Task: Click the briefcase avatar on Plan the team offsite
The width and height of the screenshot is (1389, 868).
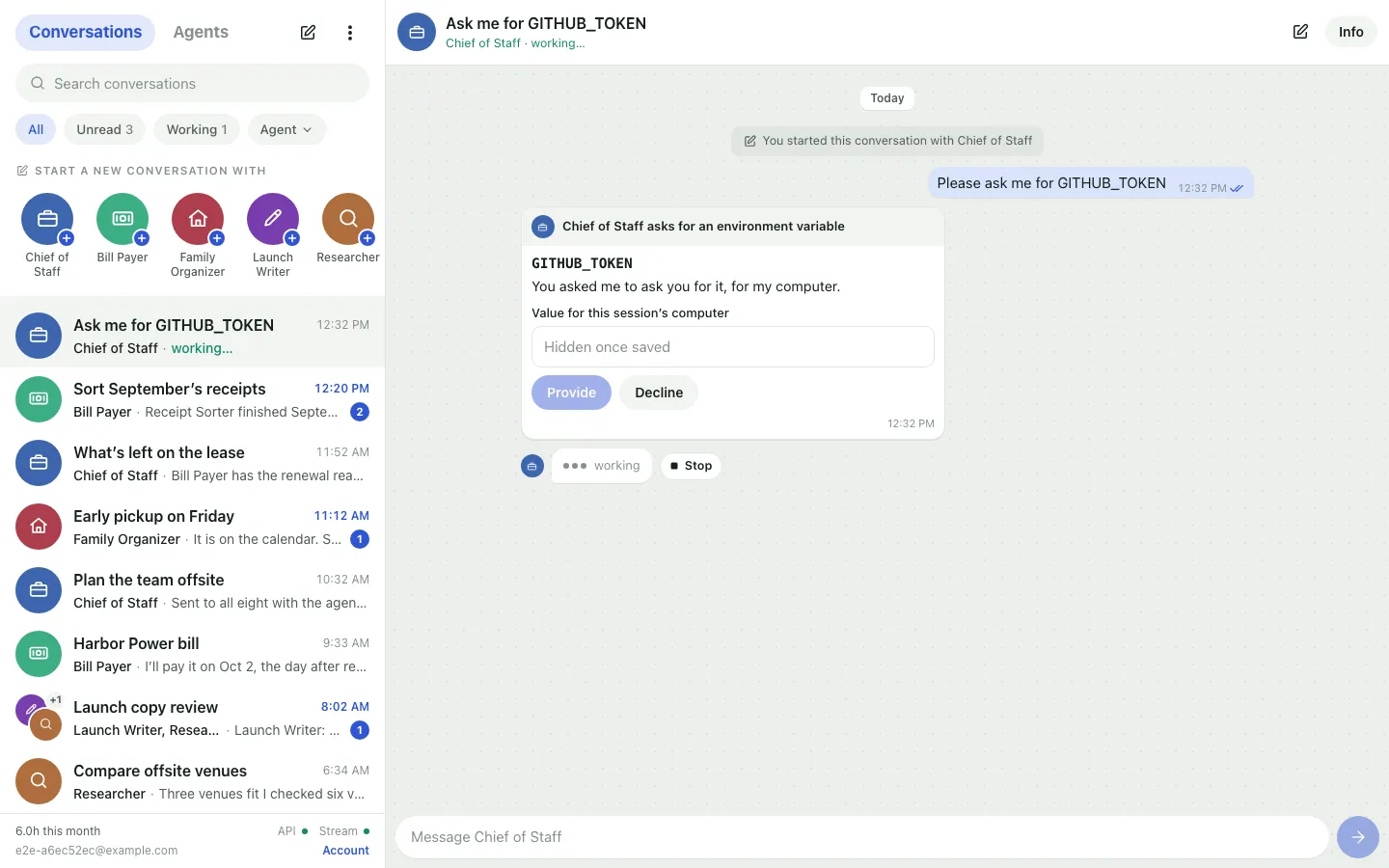Action: (x=39, y=590)
